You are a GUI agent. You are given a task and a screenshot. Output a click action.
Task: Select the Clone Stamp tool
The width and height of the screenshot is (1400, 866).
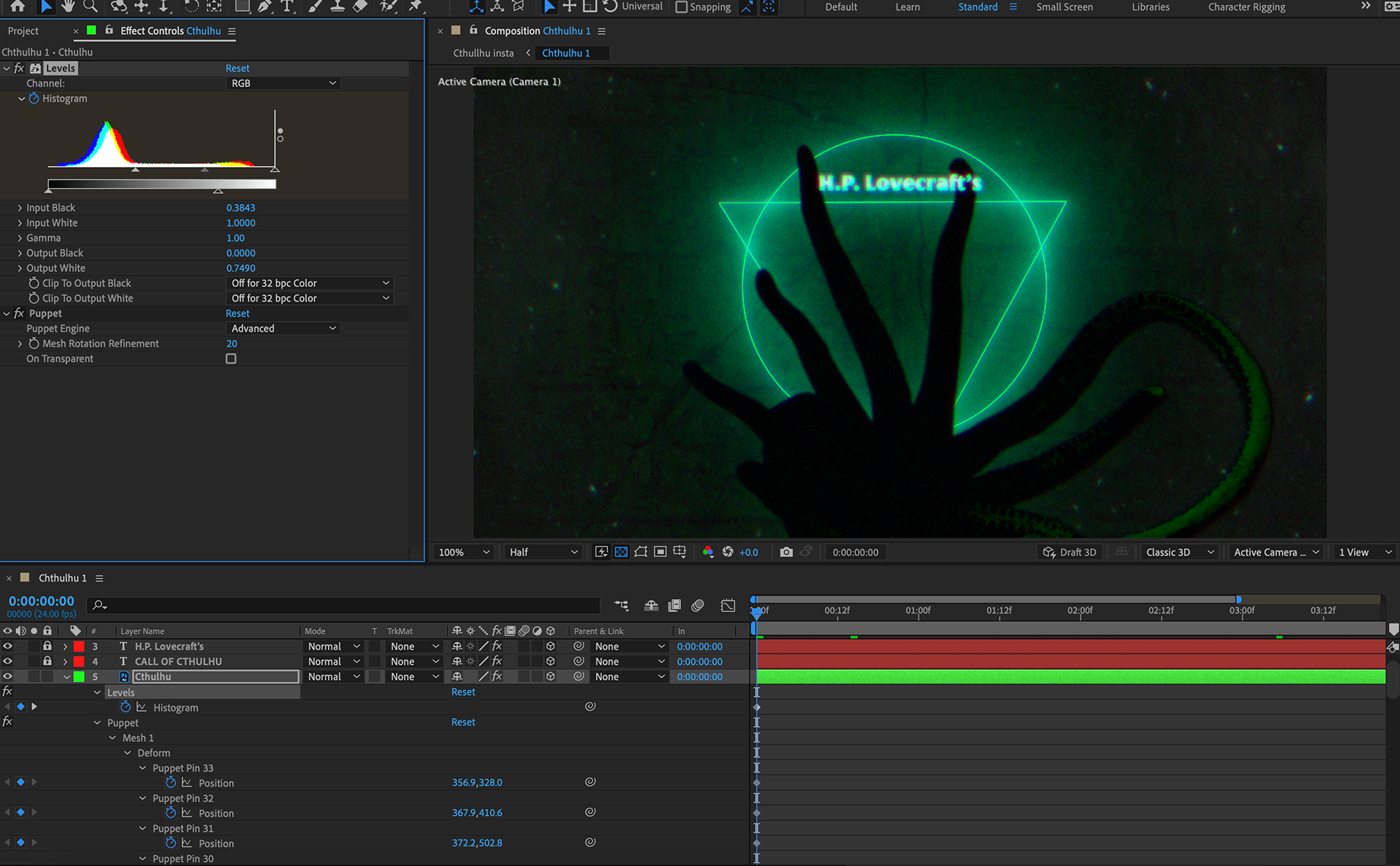(337, 6)
